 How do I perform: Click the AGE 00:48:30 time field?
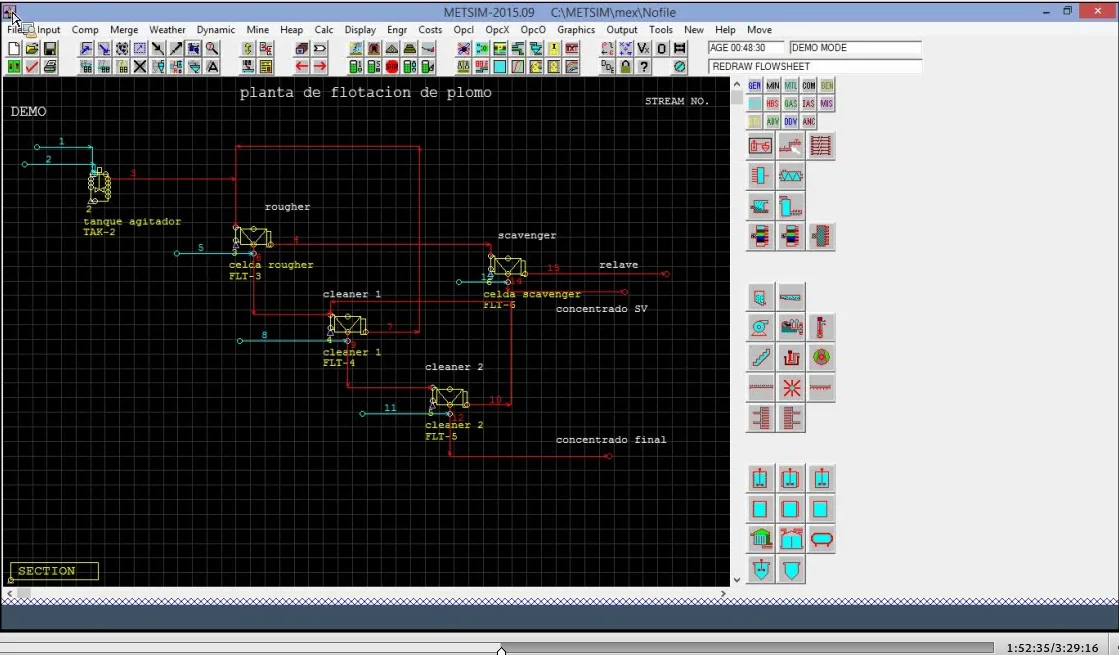(x=745, y=47)
